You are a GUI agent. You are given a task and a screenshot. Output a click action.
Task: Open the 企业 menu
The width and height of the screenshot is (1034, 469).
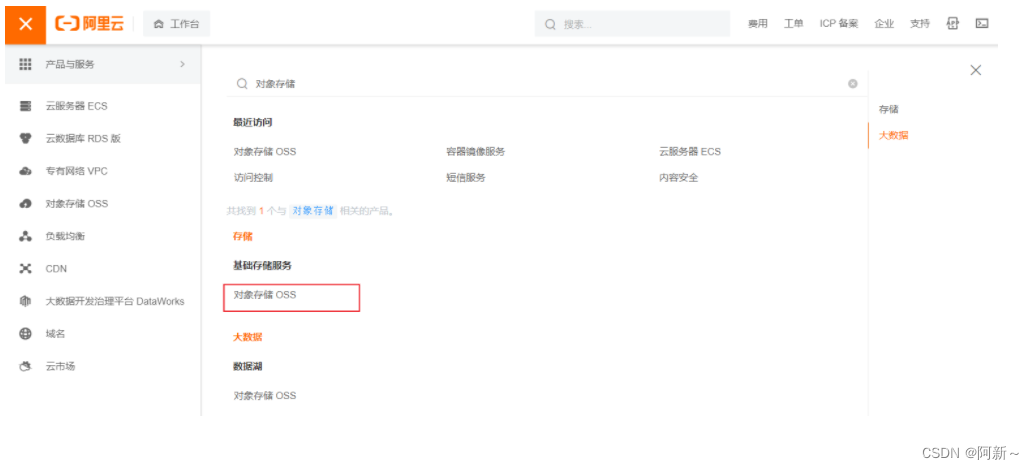coord(884,24)
